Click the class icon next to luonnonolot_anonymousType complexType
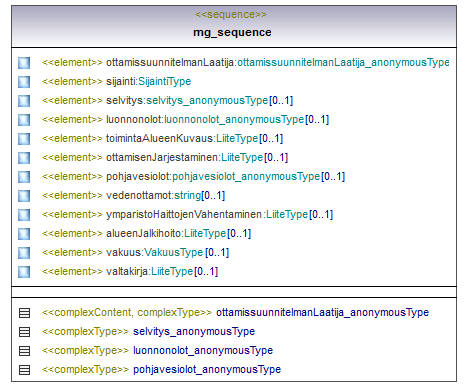 24,351
